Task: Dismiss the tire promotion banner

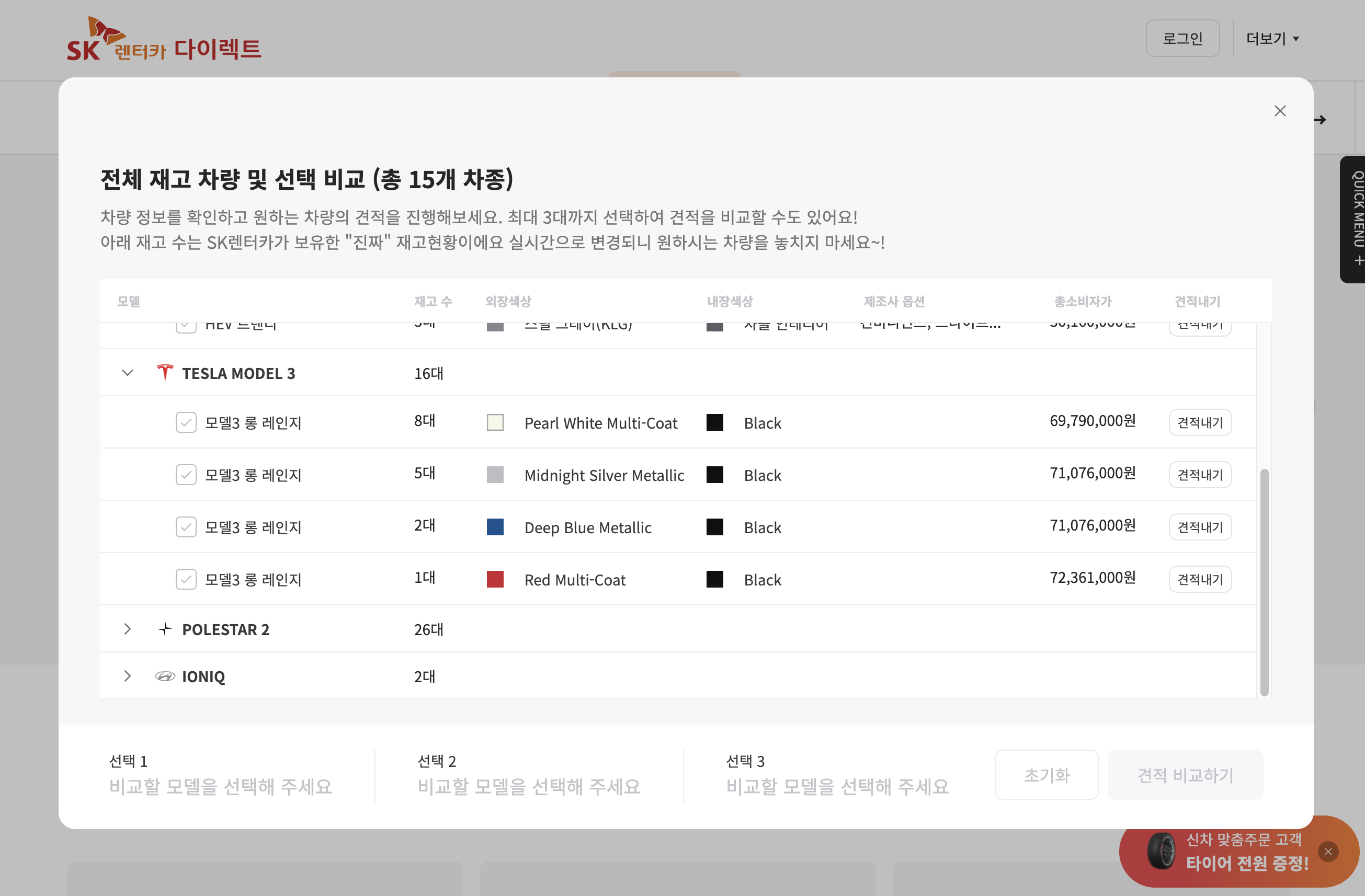Action: [1328, 851]
